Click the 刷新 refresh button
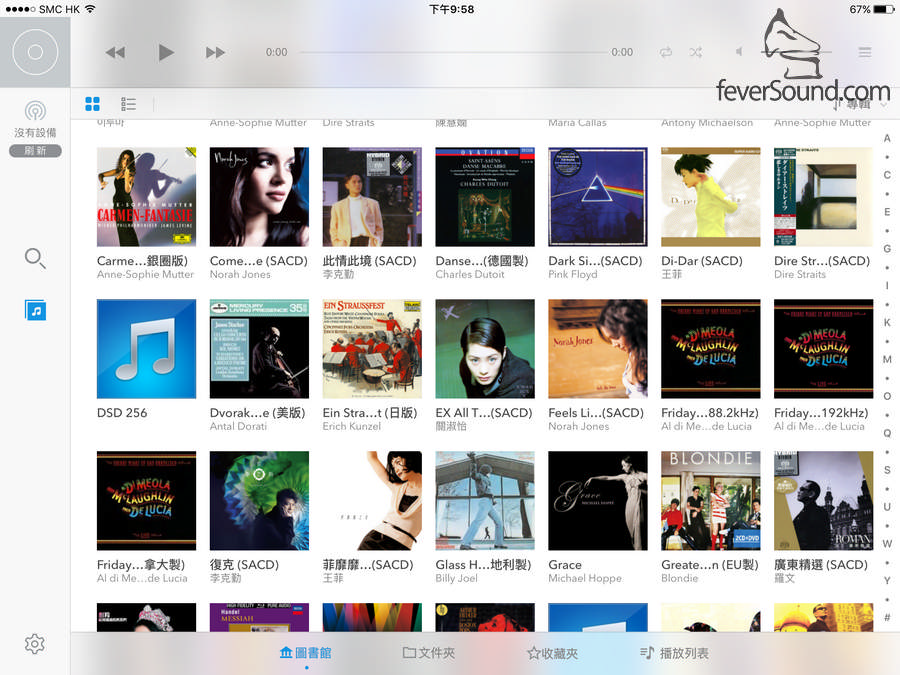Screen dimensions: 900x675 (x=35, y=151)
